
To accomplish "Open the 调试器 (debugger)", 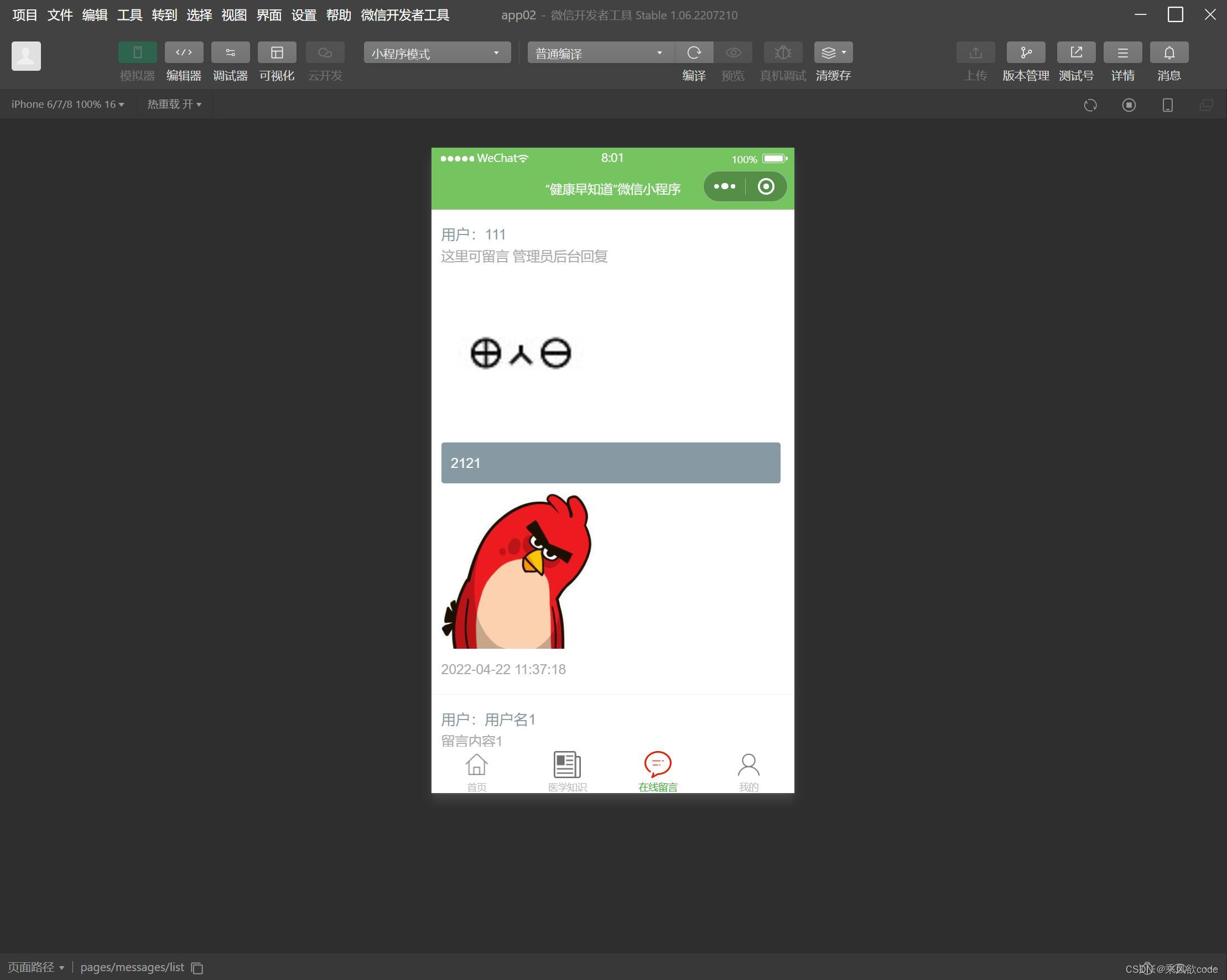I will click(230, 60).
